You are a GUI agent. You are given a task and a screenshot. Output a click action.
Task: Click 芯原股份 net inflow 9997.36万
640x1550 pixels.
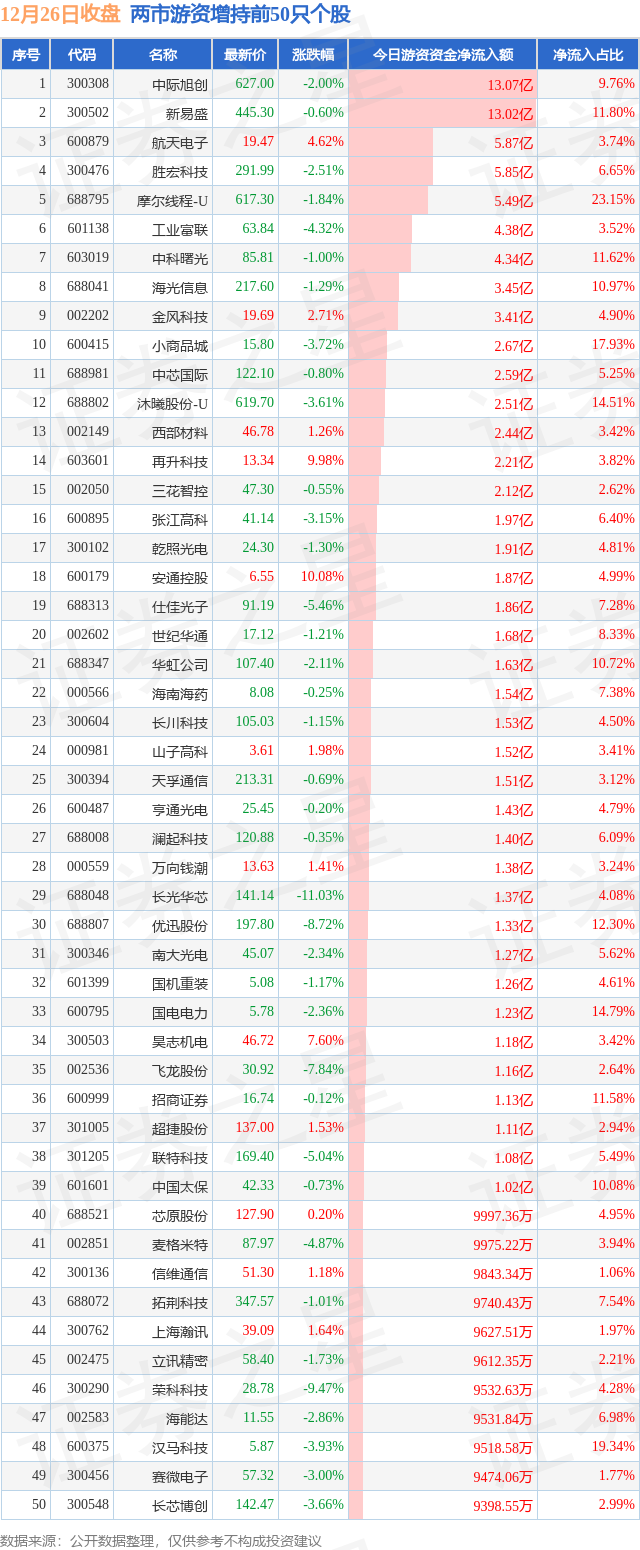coord(504,1216)
